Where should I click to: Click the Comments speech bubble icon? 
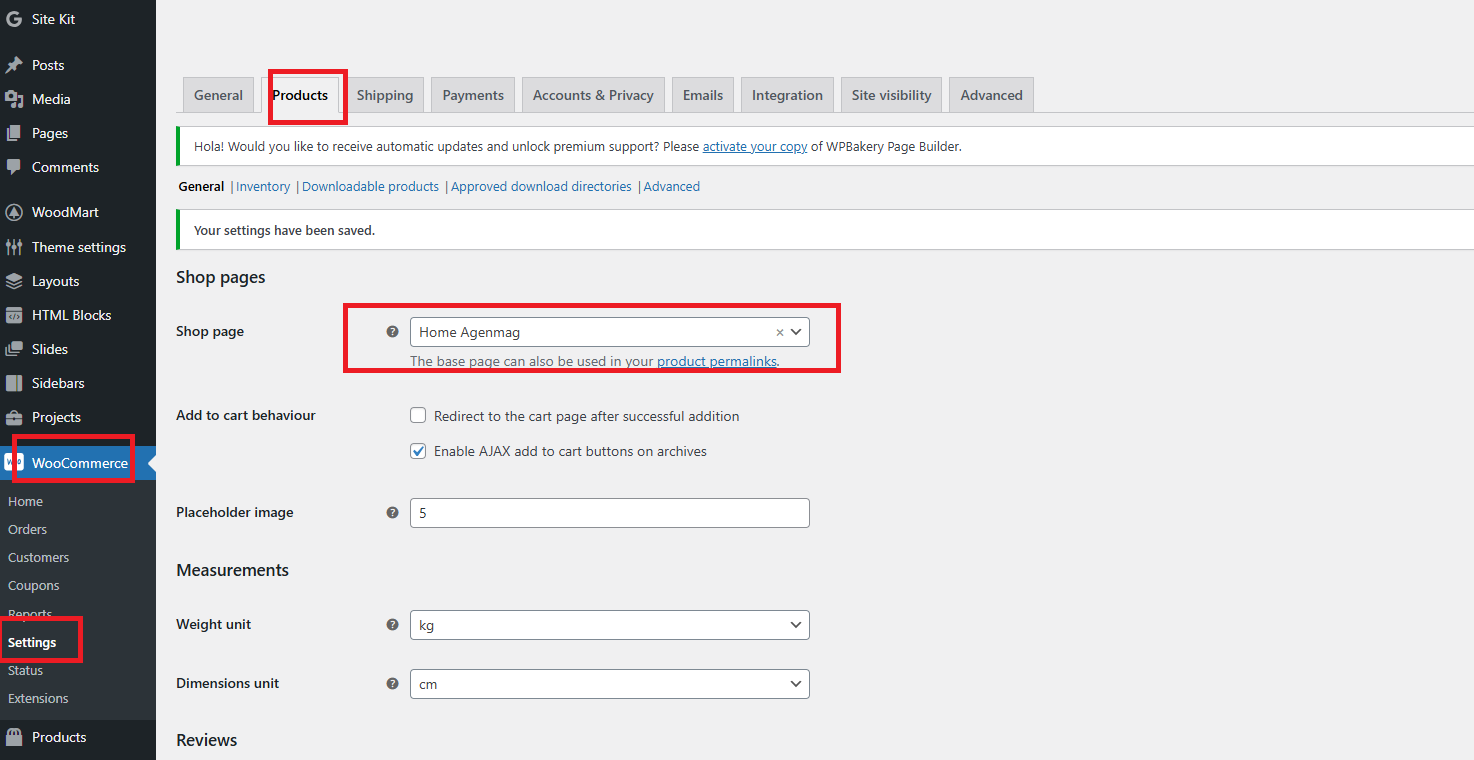[14, 167]
